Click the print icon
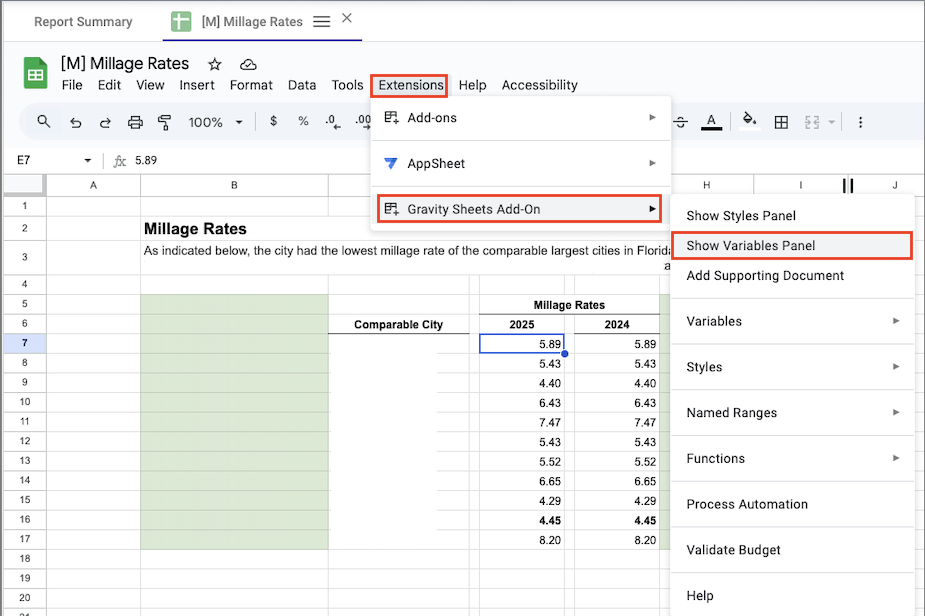 (135, 122)
